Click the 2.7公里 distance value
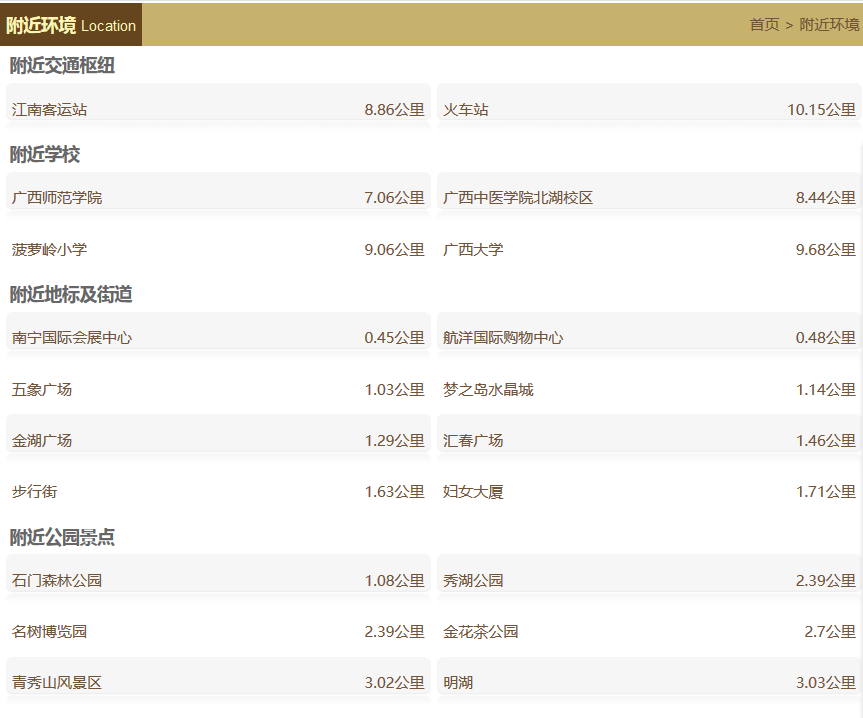Image resolution: width=863 pixels, height=718 pixels. tap(830, 632)
